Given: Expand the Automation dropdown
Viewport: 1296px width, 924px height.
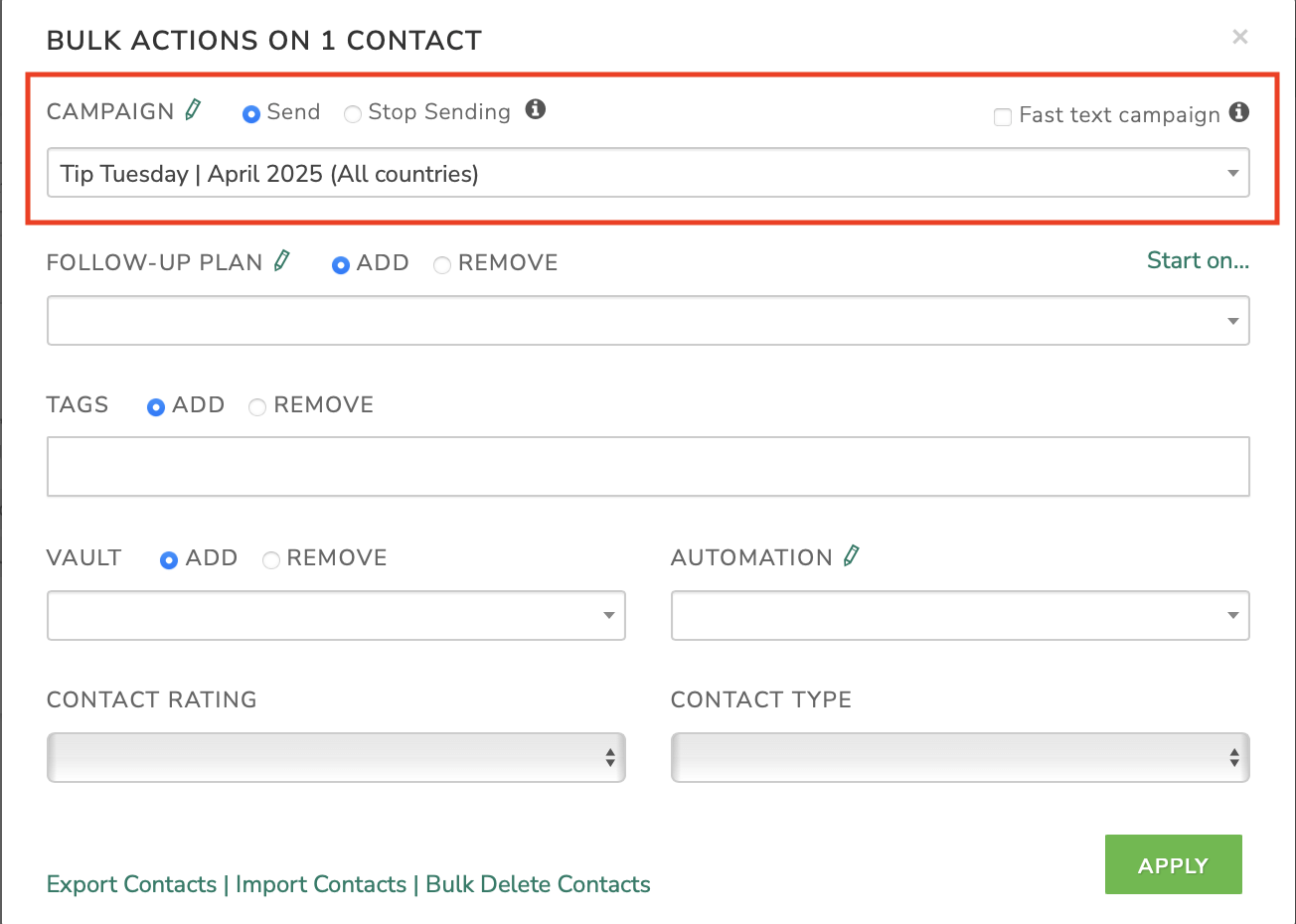Looking at the screenshot, I should point(960,616).
